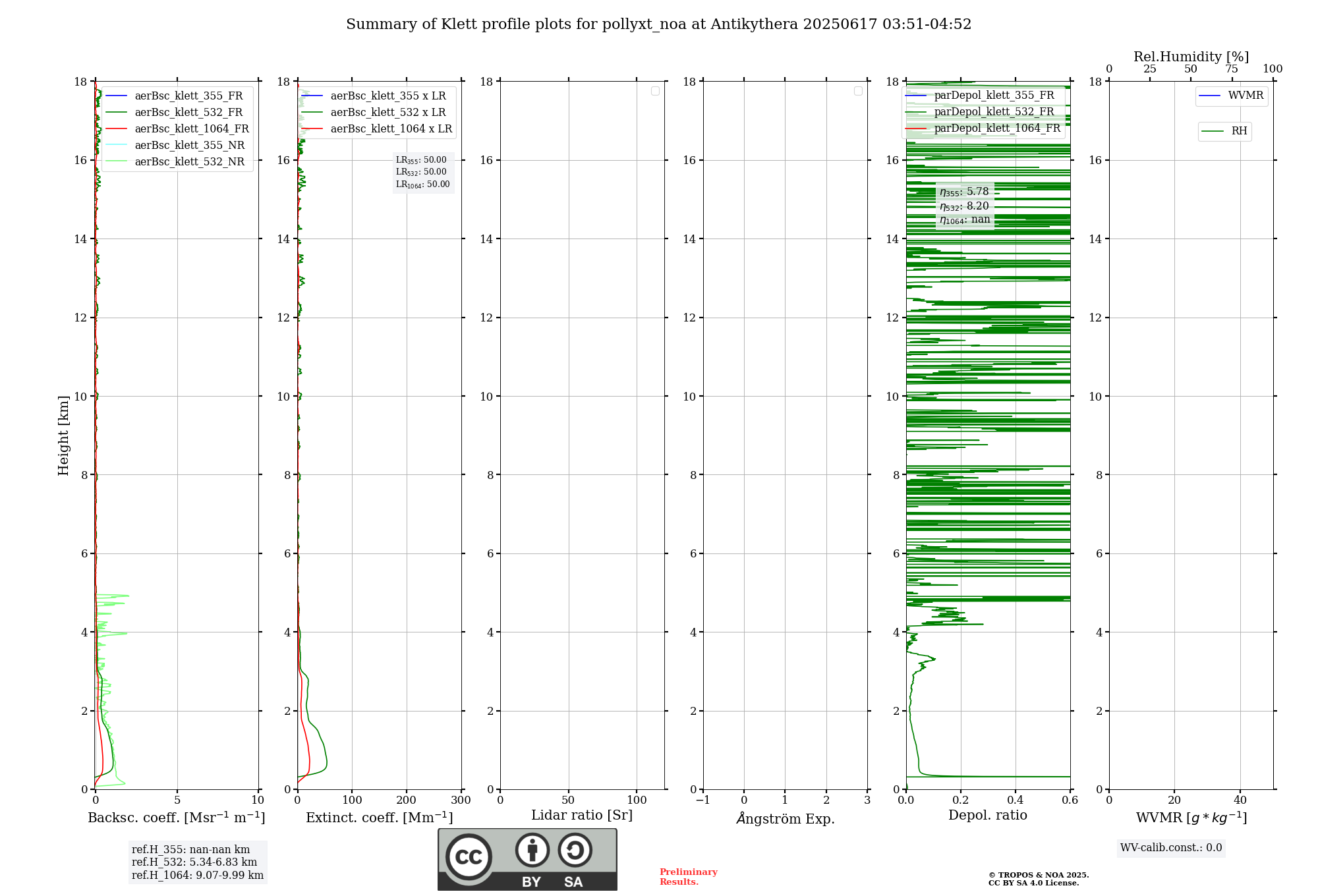This screenshot has width=1318, height=896.
Task: Click the ref.H_355: nan-nan km text
Action: click(x=191, y=850)
